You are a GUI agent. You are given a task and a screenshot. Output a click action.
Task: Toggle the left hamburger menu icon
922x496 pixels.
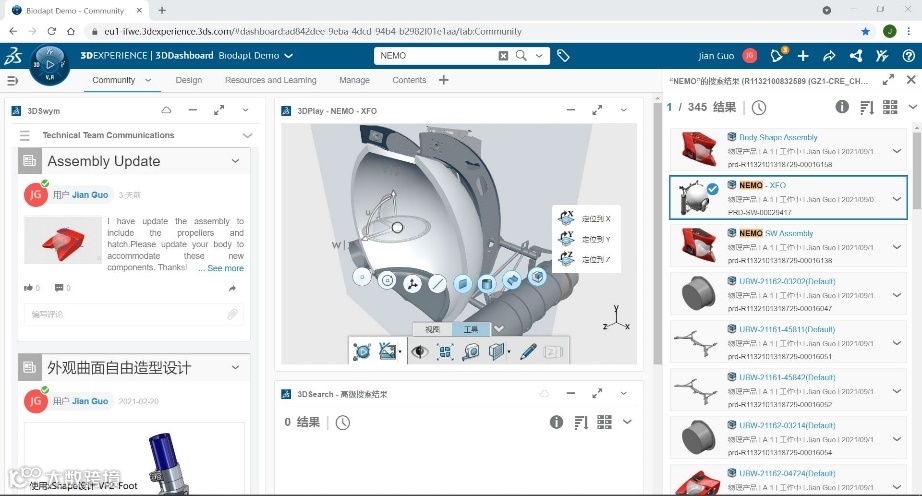point(12,81)
